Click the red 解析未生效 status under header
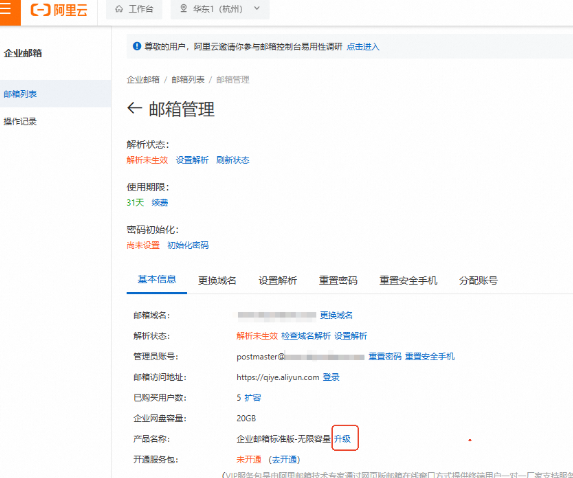Viewport: 573px width, 478px height. (x=147, y=160)
